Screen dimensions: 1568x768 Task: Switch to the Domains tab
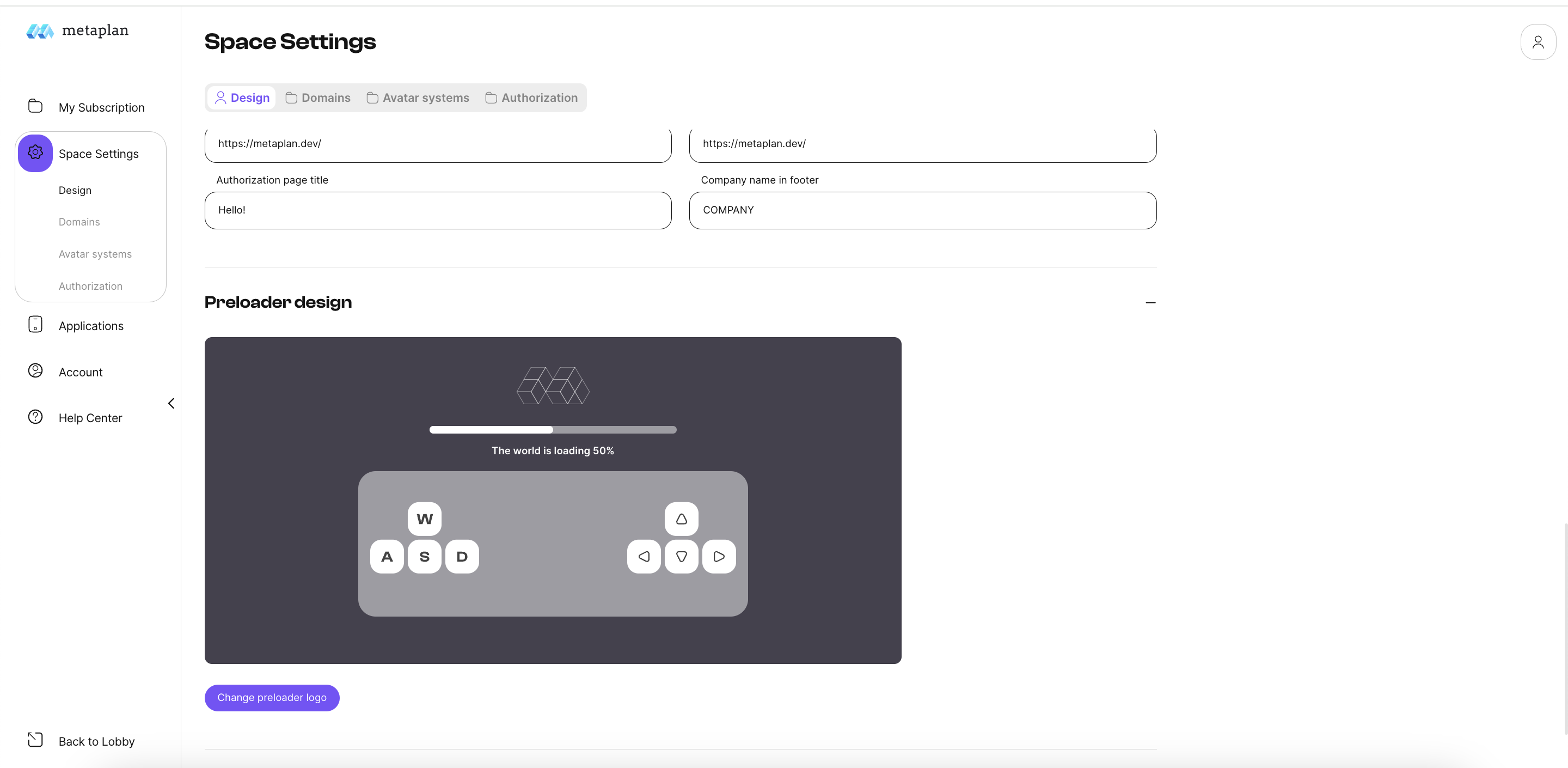pos(318,98)
